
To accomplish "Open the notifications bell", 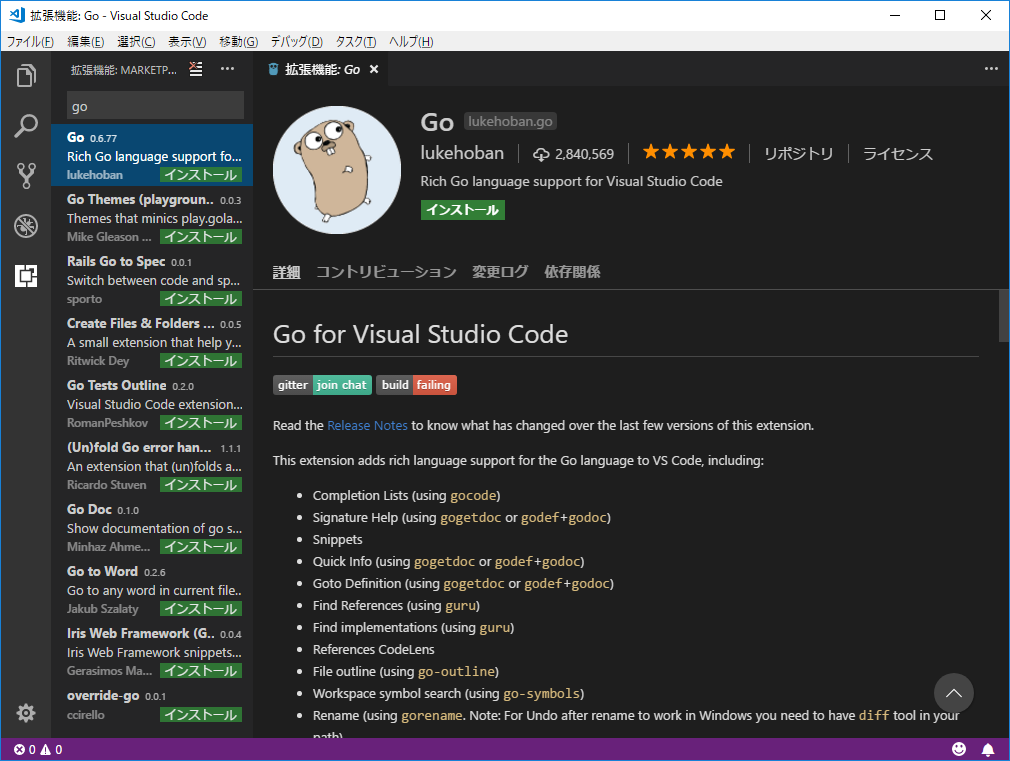I will pos(988,748).
